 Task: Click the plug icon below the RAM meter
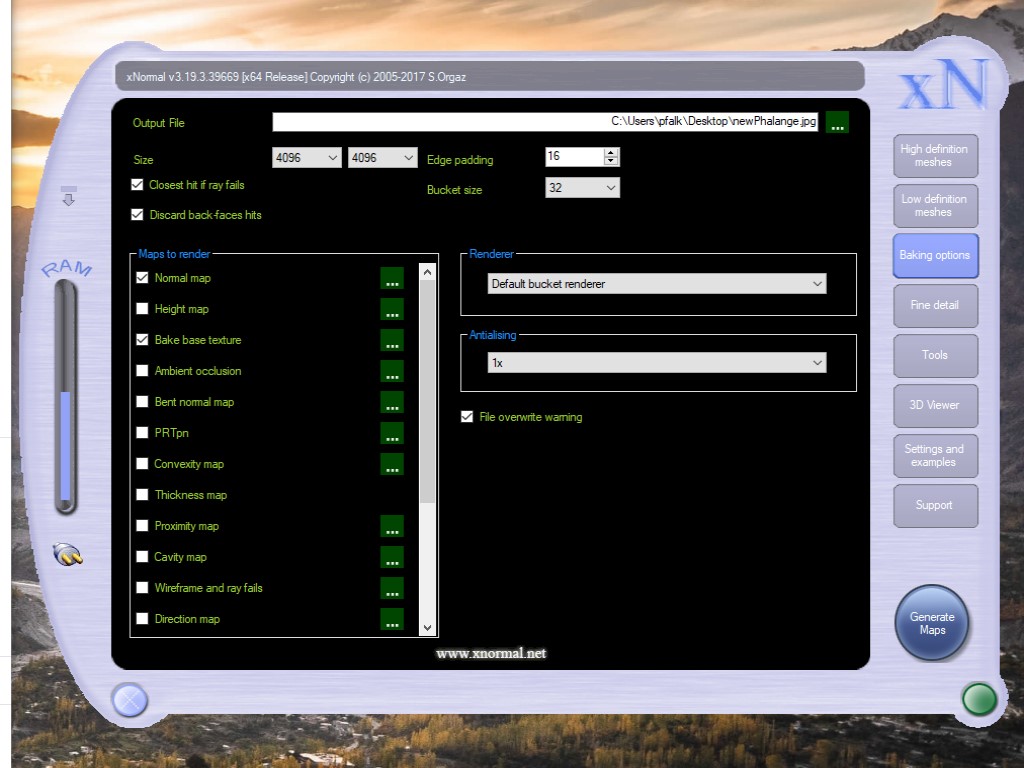67,554
